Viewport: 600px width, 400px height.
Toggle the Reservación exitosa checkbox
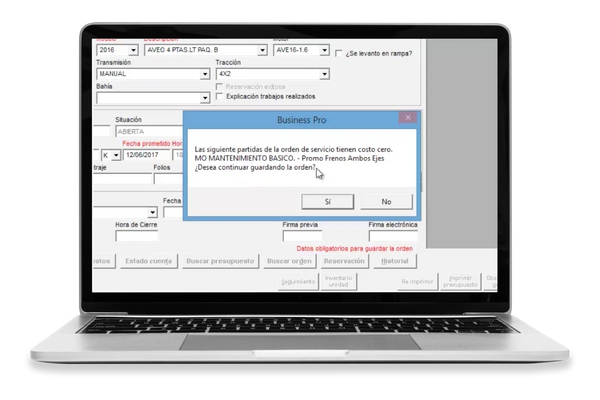pos(219,87)
